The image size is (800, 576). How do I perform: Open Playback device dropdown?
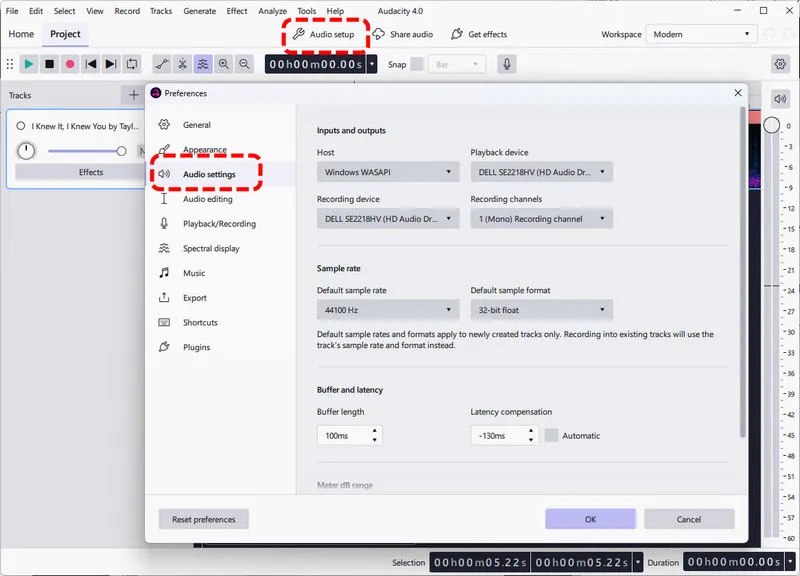[x=541, y=172]
